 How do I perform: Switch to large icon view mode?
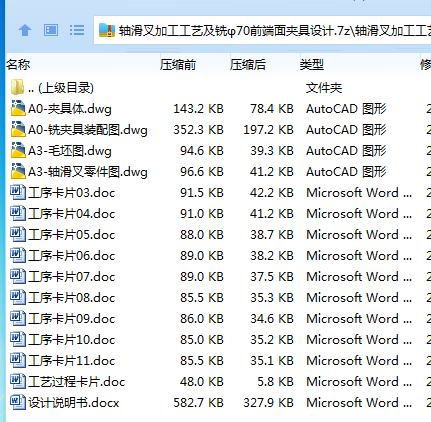(x=51, y=30)
